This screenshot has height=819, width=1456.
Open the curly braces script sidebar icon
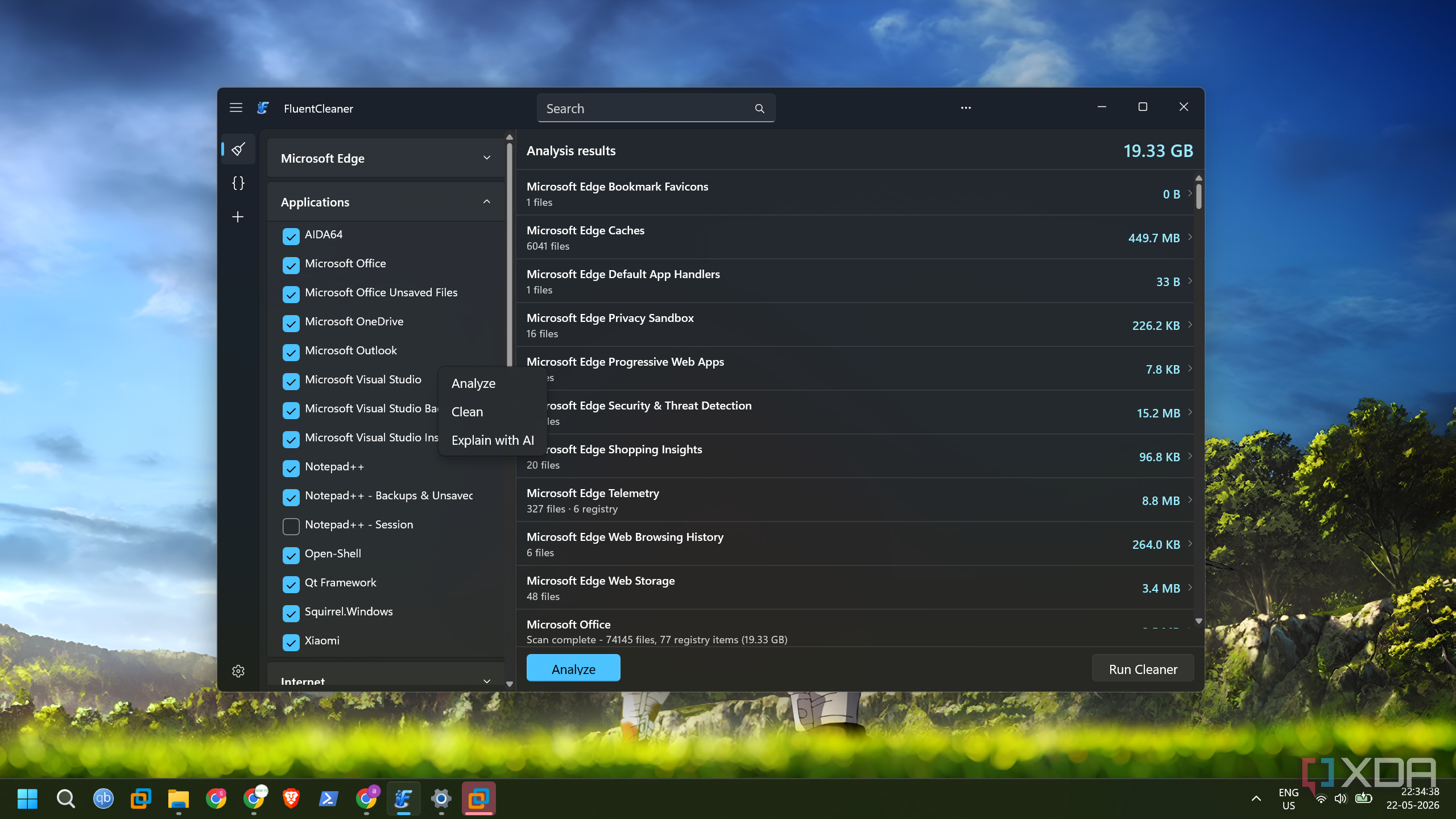click(238, 183)
